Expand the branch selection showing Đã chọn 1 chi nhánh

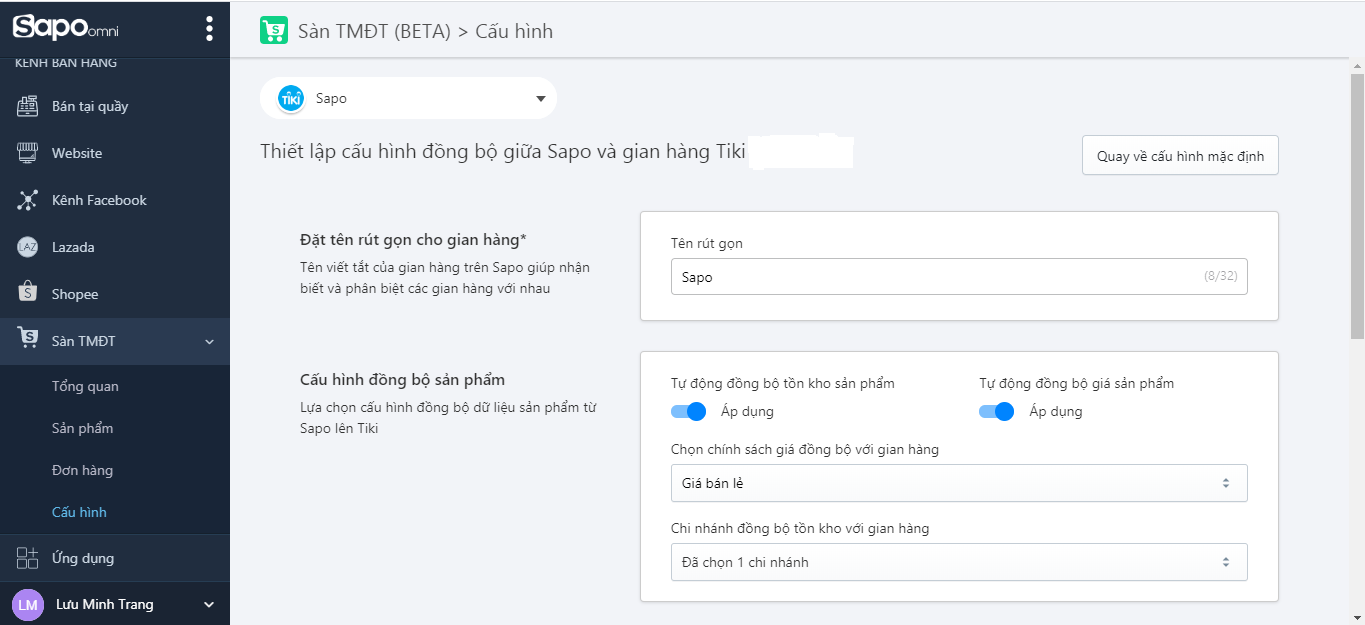pos(958,562)
